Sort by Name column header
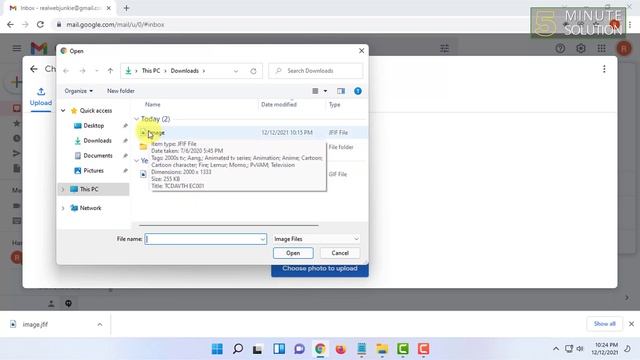The height and width of the screenshot is (360, 640). tap(153, 105)
